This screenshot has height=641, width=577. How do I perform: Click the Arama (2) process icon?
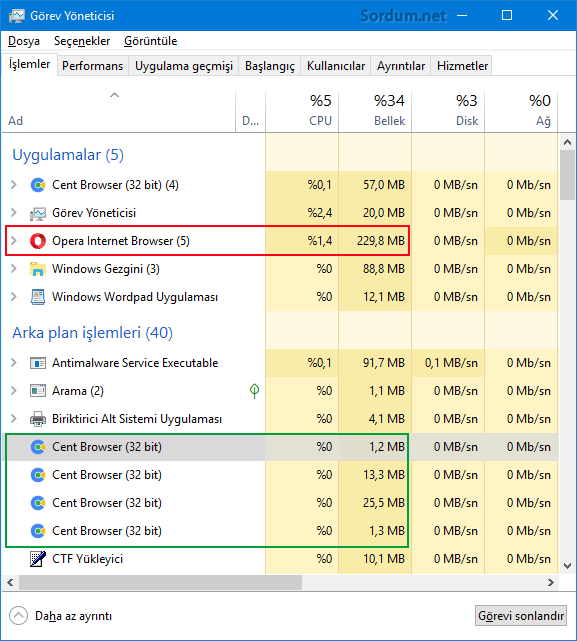pos(38,391)
